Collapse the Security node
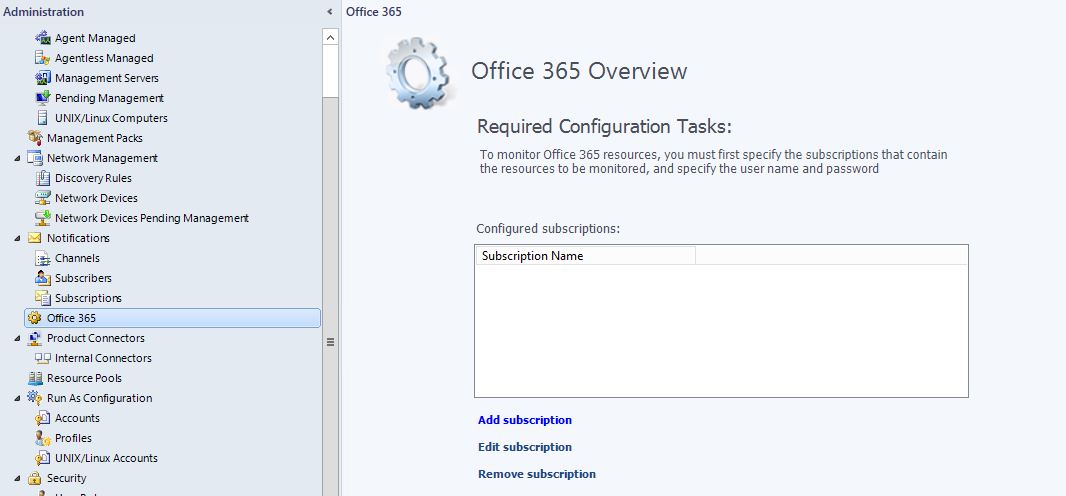 (17, 478)
